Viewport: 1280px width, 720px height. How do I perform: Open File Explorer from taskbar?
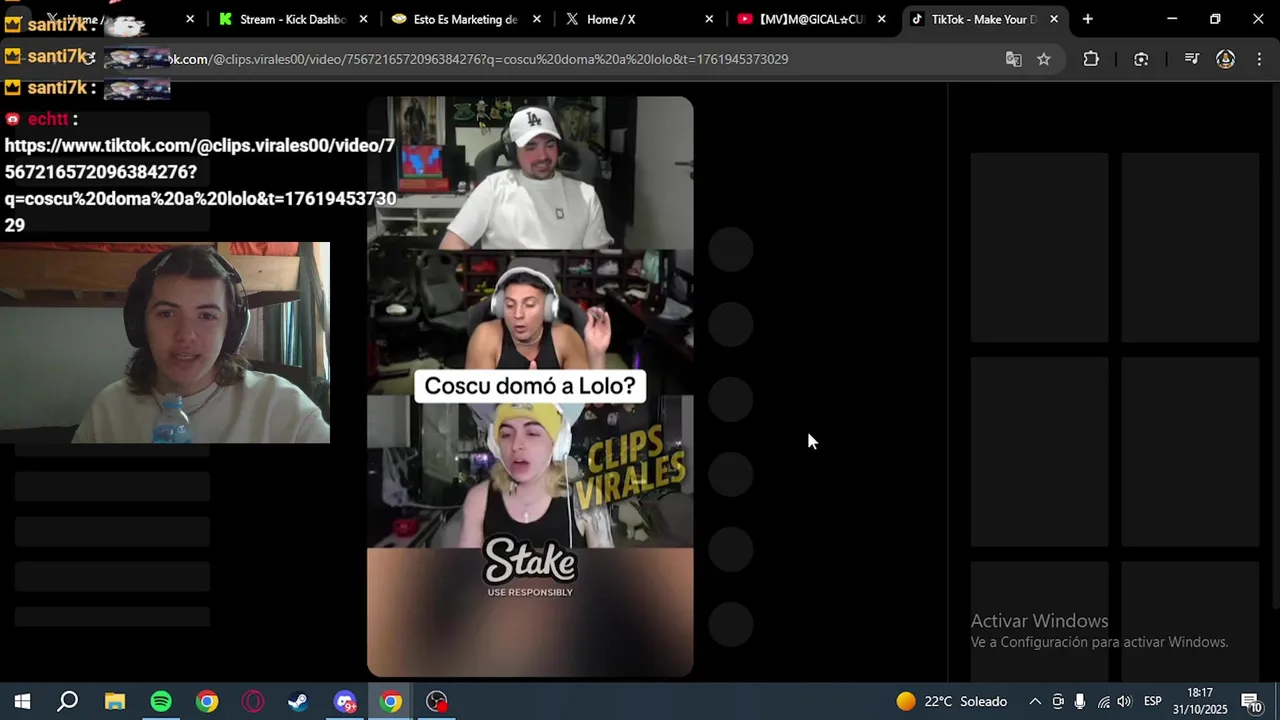(115, 701)
